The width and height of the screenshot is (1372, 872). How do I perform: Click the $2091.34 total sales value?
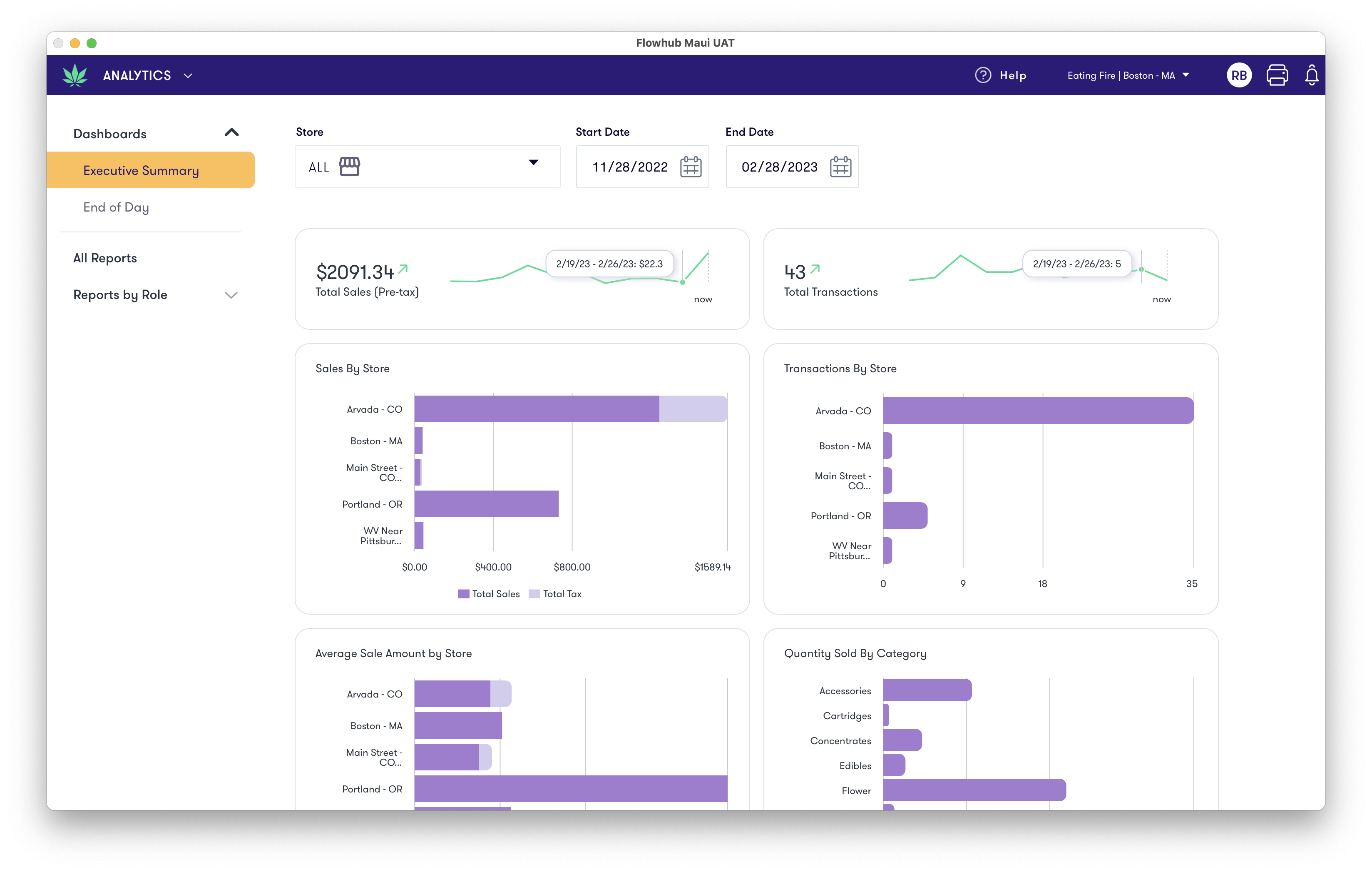tap(354, 272)
